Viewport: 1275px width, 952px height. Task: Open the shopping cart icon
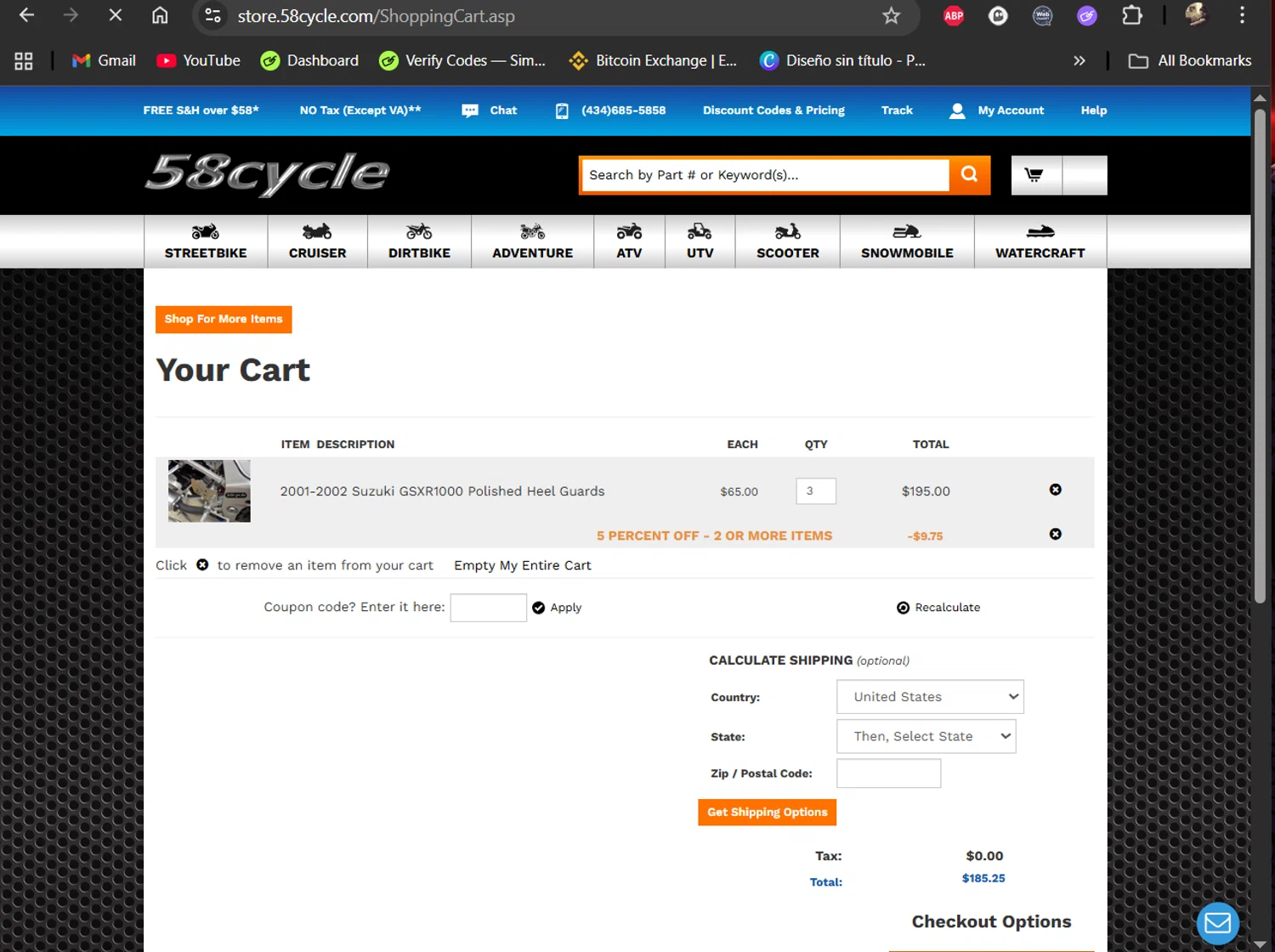pyautogui.click(x=1035, y=175)
